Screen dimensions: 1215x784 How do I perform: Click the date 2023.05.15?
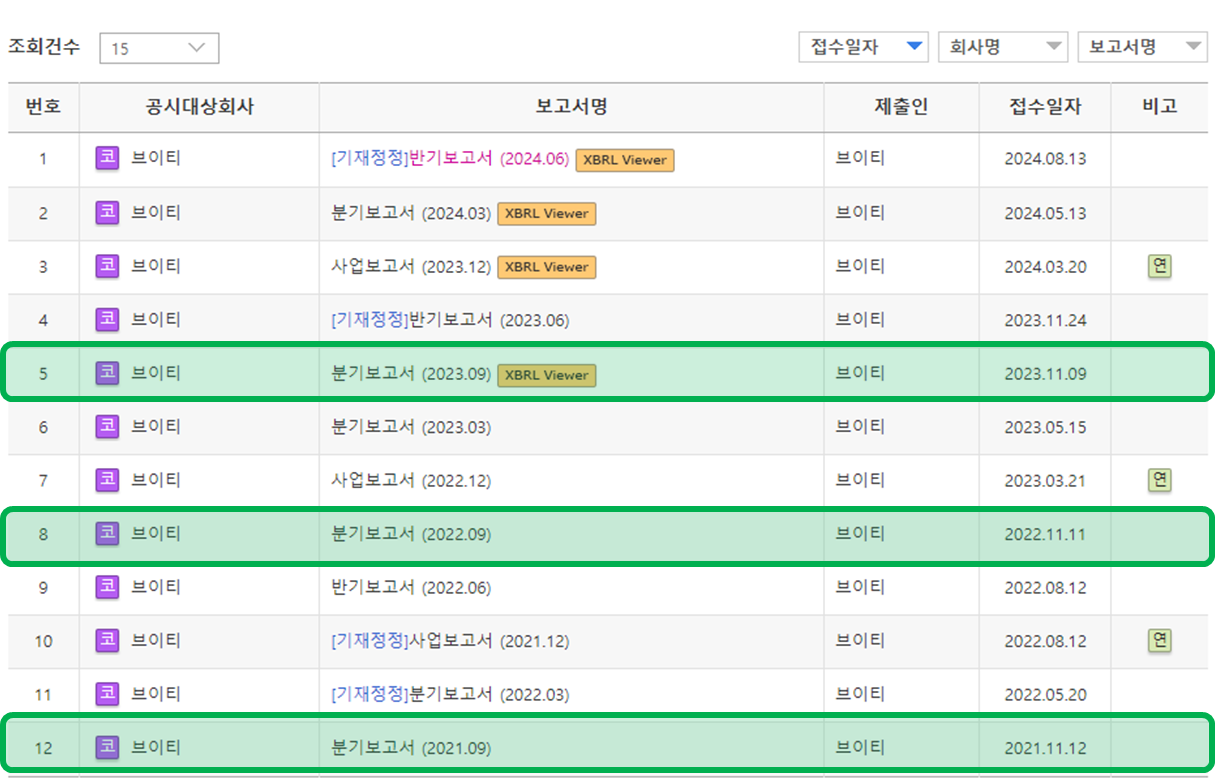coord(1045,427)
